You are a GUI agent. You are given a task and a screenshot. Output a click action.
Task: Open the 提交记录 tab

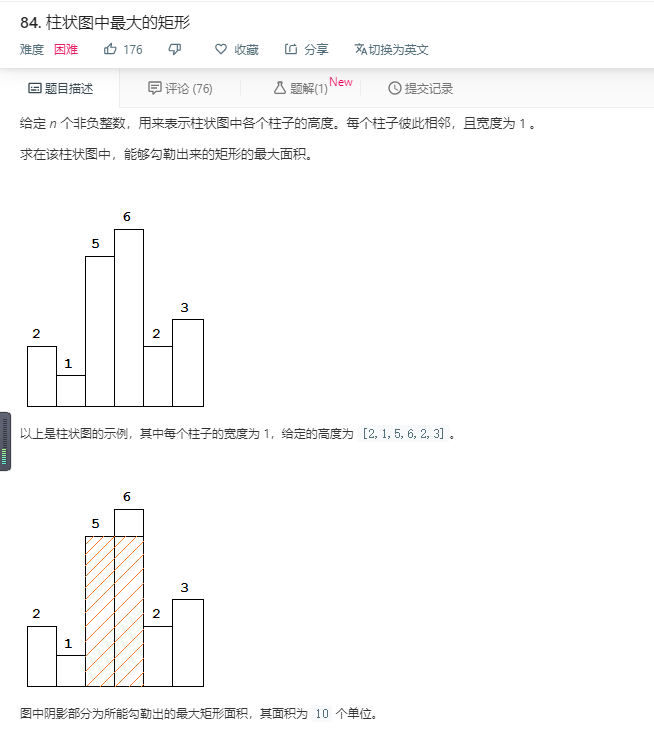click(421, 88)
